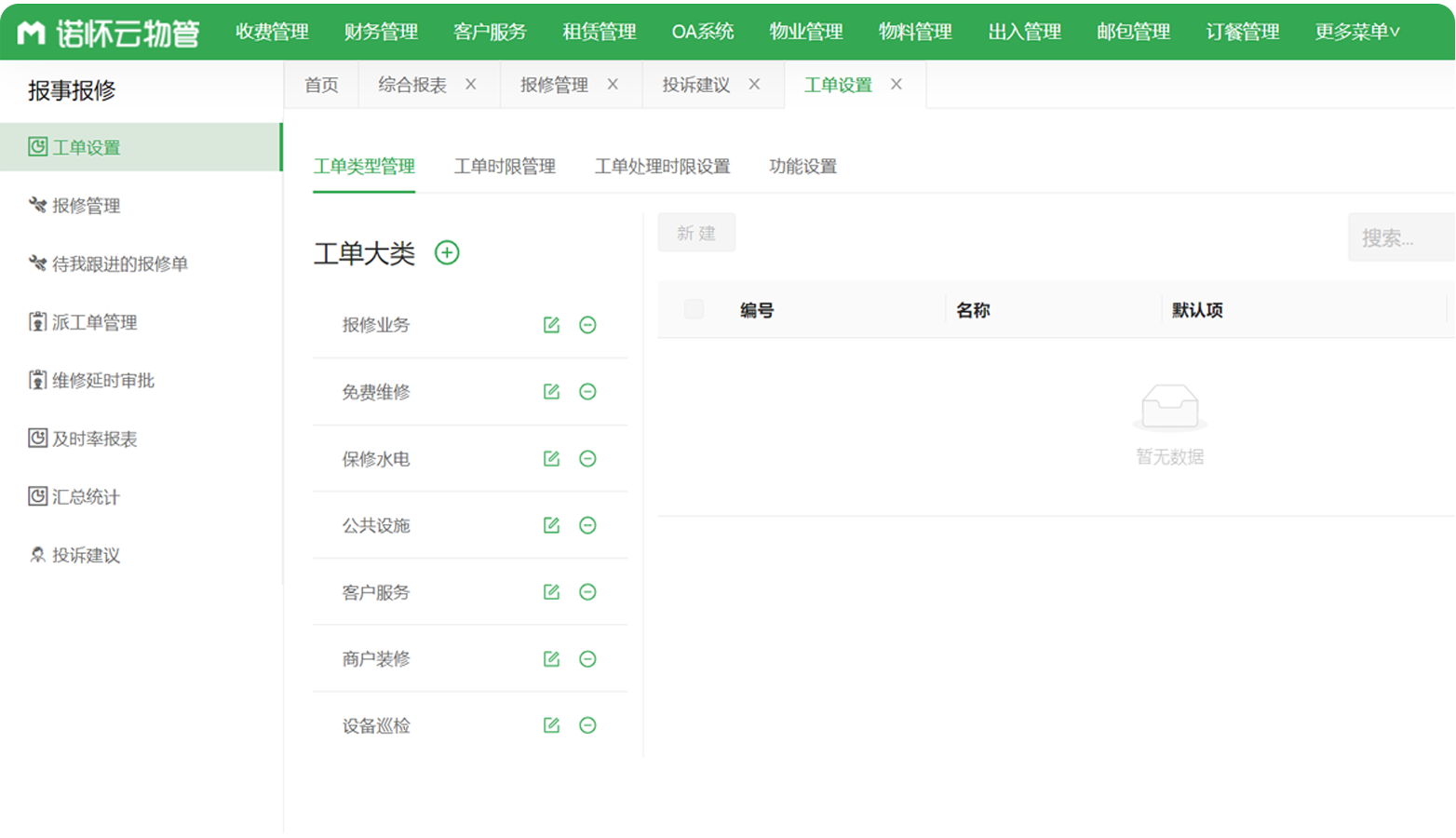Edit the 报修业务 category
This screenshot has height=838, width=1456.
coord(551,325)
